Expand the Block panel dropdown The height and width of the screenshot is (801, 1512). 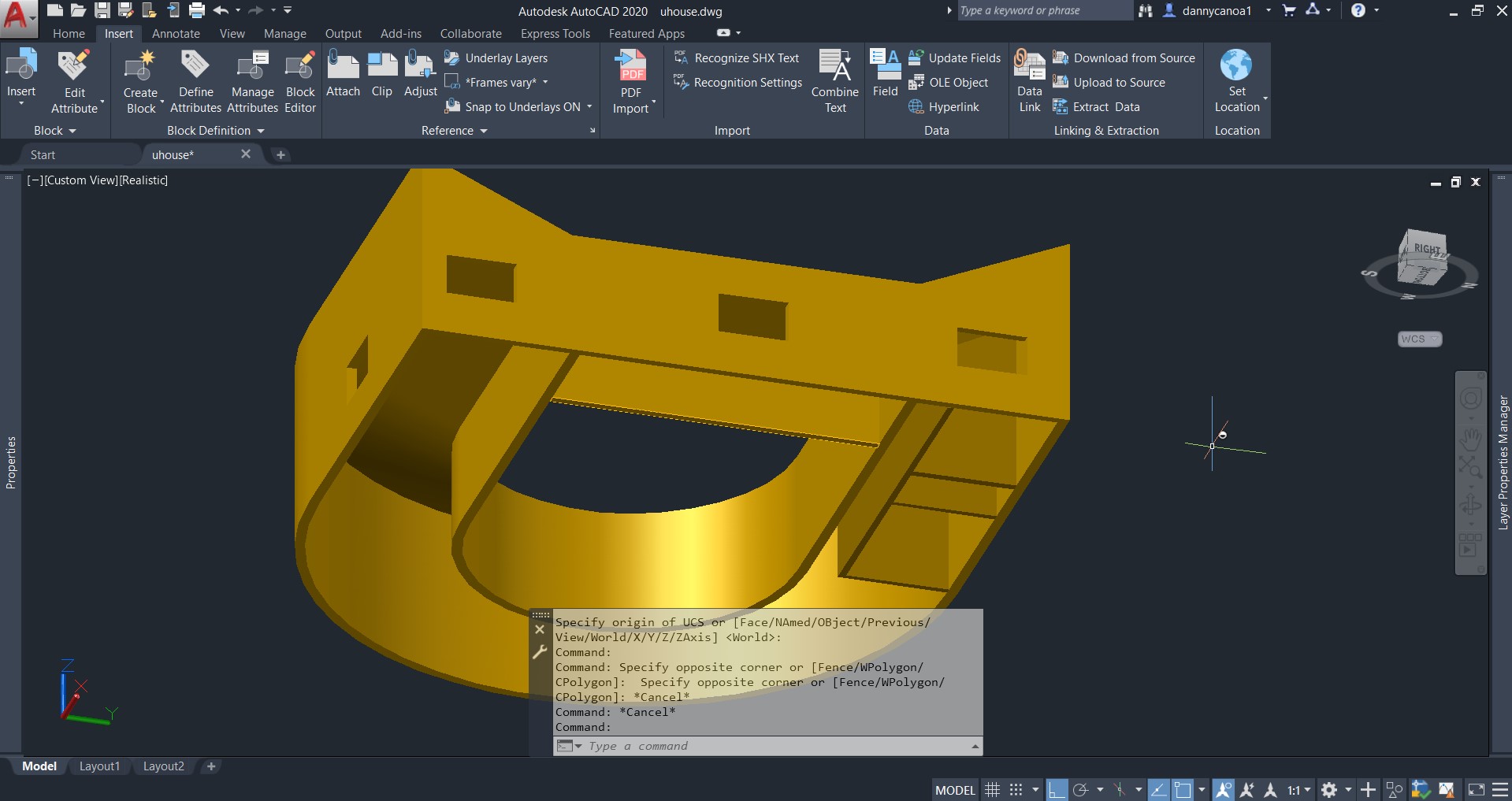(54, 131)
